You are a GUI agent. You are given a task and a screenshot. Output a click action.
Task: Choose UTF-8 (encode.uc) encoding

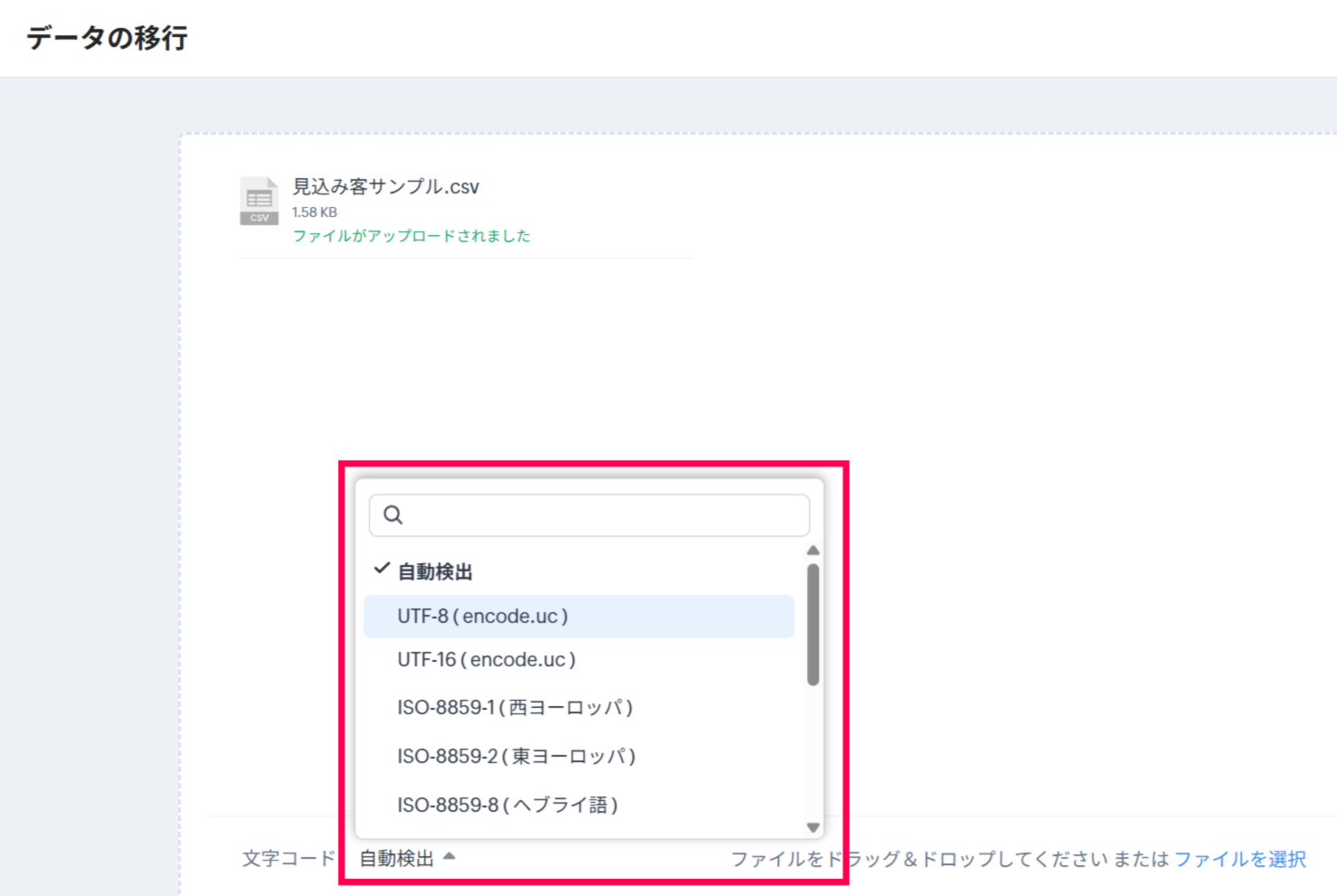(483, 617)
